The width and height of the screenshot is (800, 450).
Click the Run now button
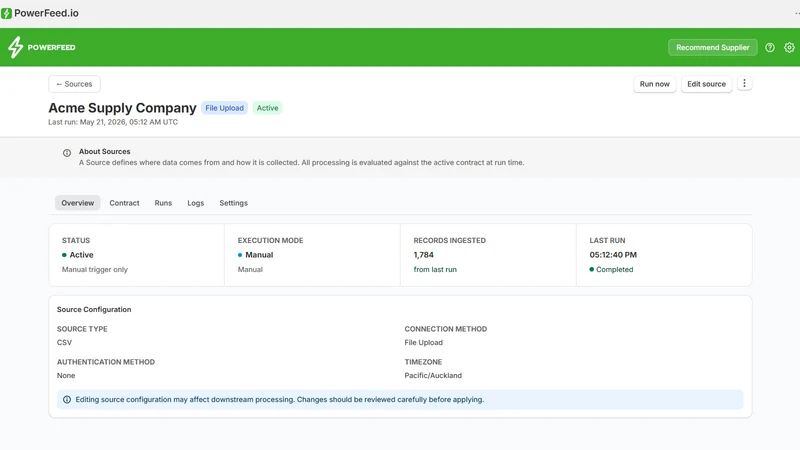click(x=655, y=84)
